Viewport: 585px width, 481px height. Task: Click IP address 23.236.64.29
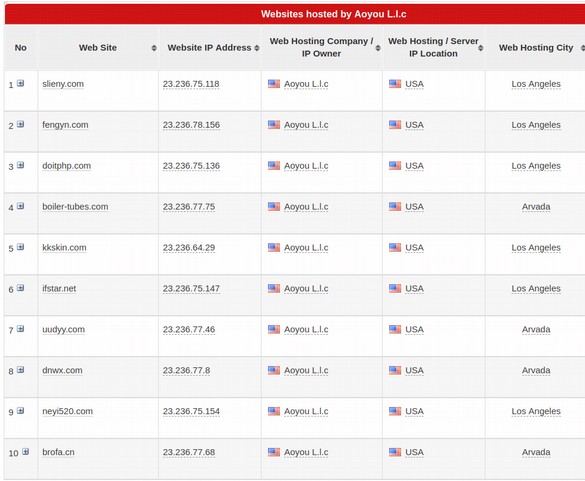[189, 247]
